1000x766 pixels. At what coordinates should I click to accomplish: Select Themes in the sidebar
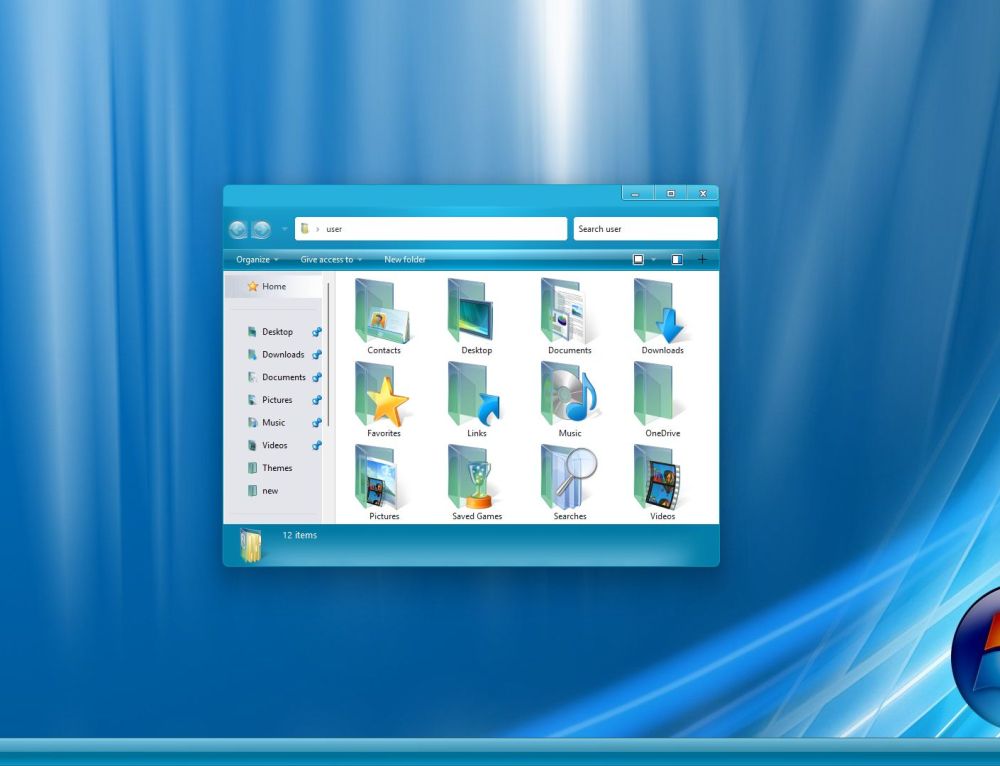tap(277, 467)
